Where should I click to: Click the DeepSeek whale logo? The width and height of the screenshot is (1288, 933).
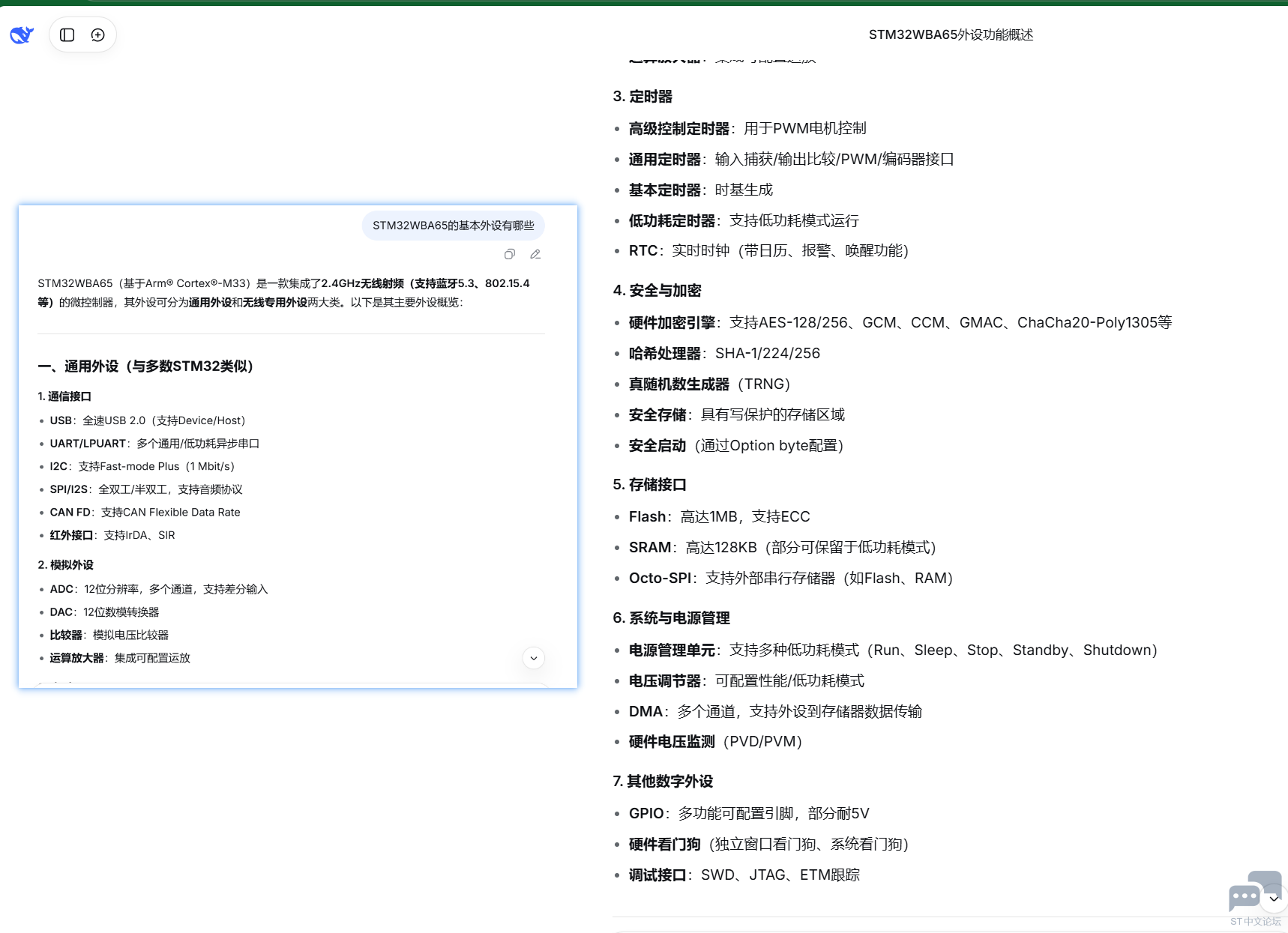click(x=22, y=34)
